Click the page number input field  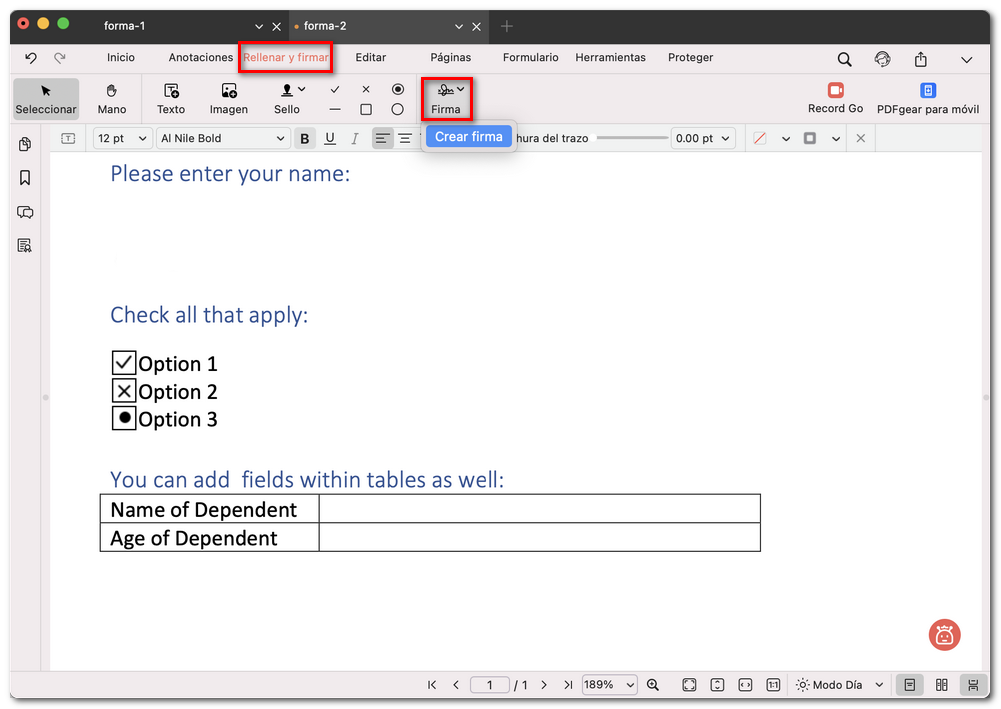click(490, 685)
